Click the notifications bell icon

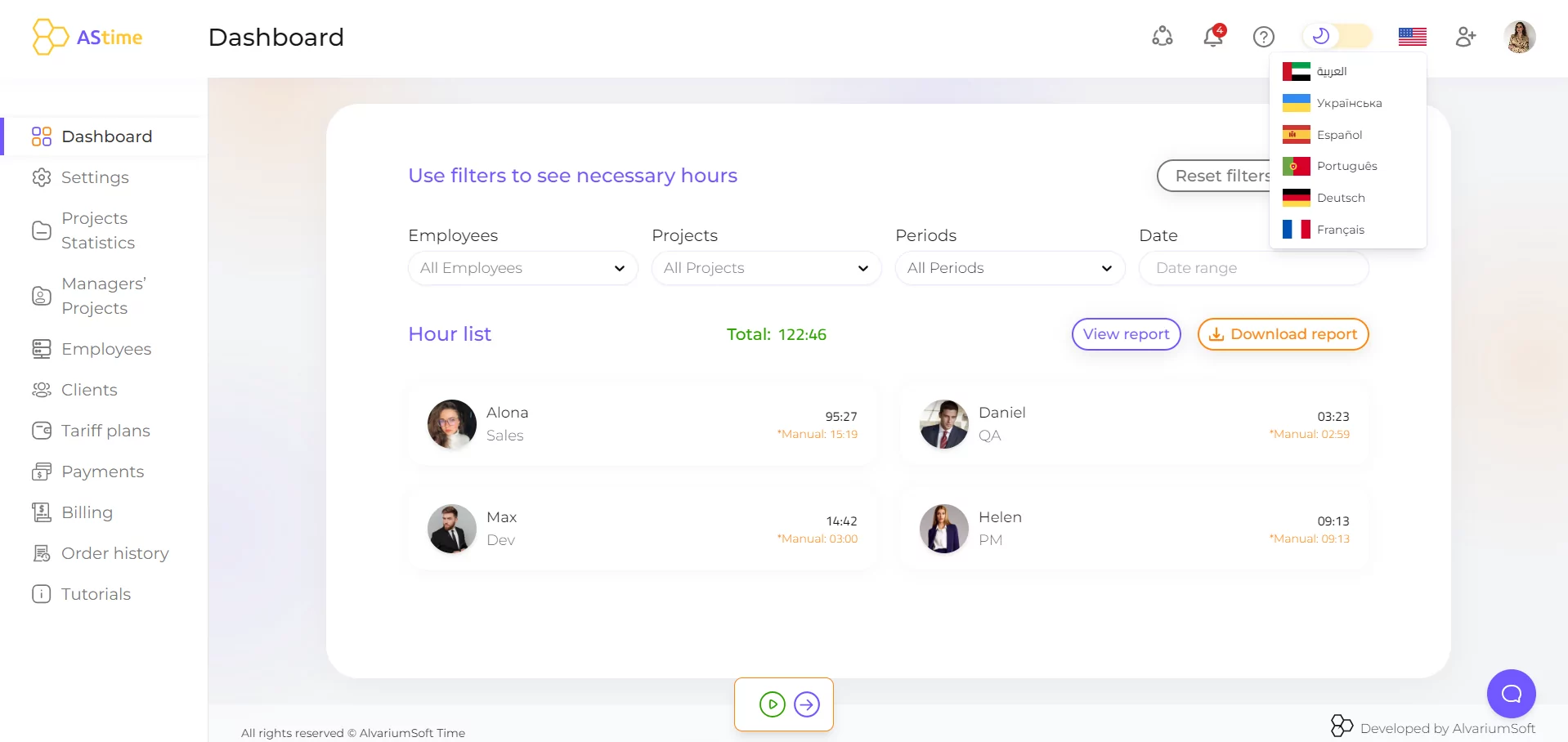click(x=1213, y=37)
